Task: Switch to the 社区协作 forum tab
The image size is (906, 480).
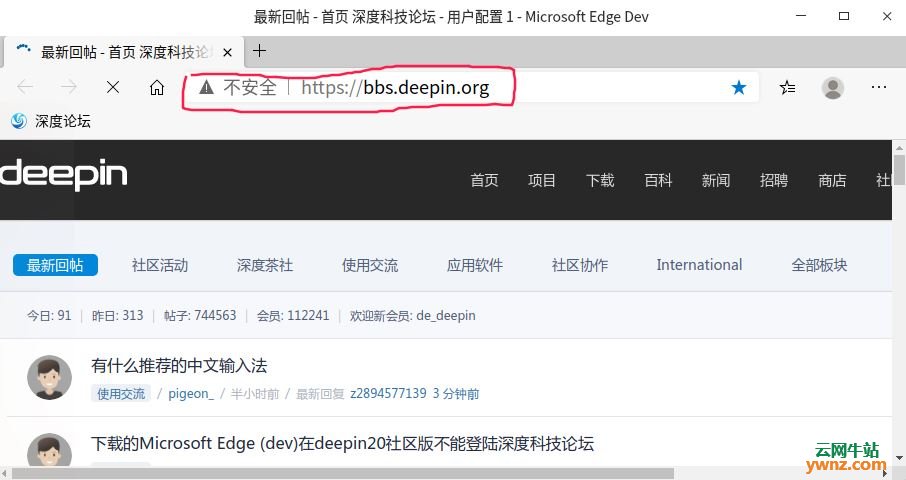Action: tap(580, 265)
